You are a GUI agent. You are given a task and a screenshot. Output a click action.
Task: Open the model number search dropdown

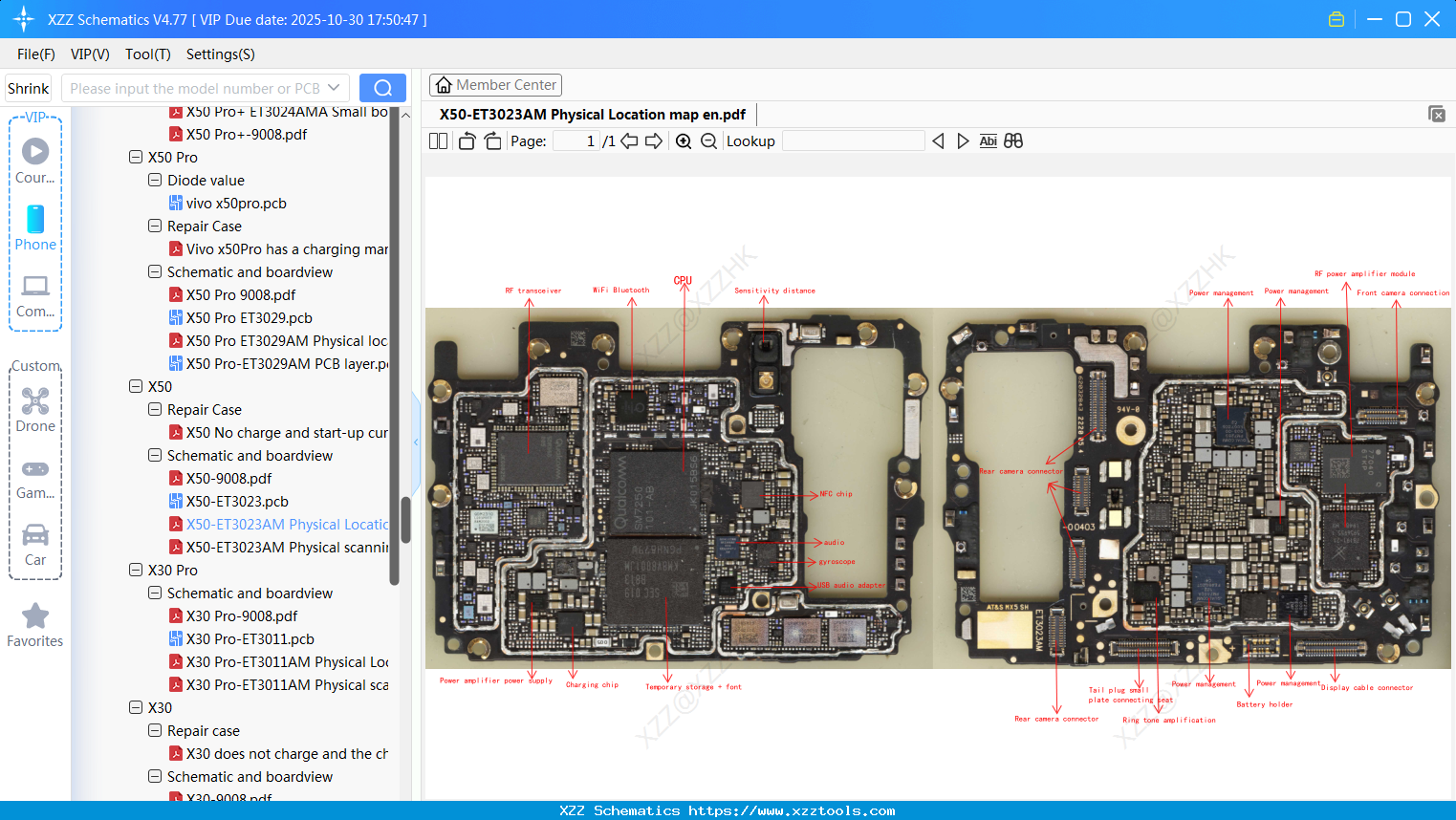coord(336,87)
